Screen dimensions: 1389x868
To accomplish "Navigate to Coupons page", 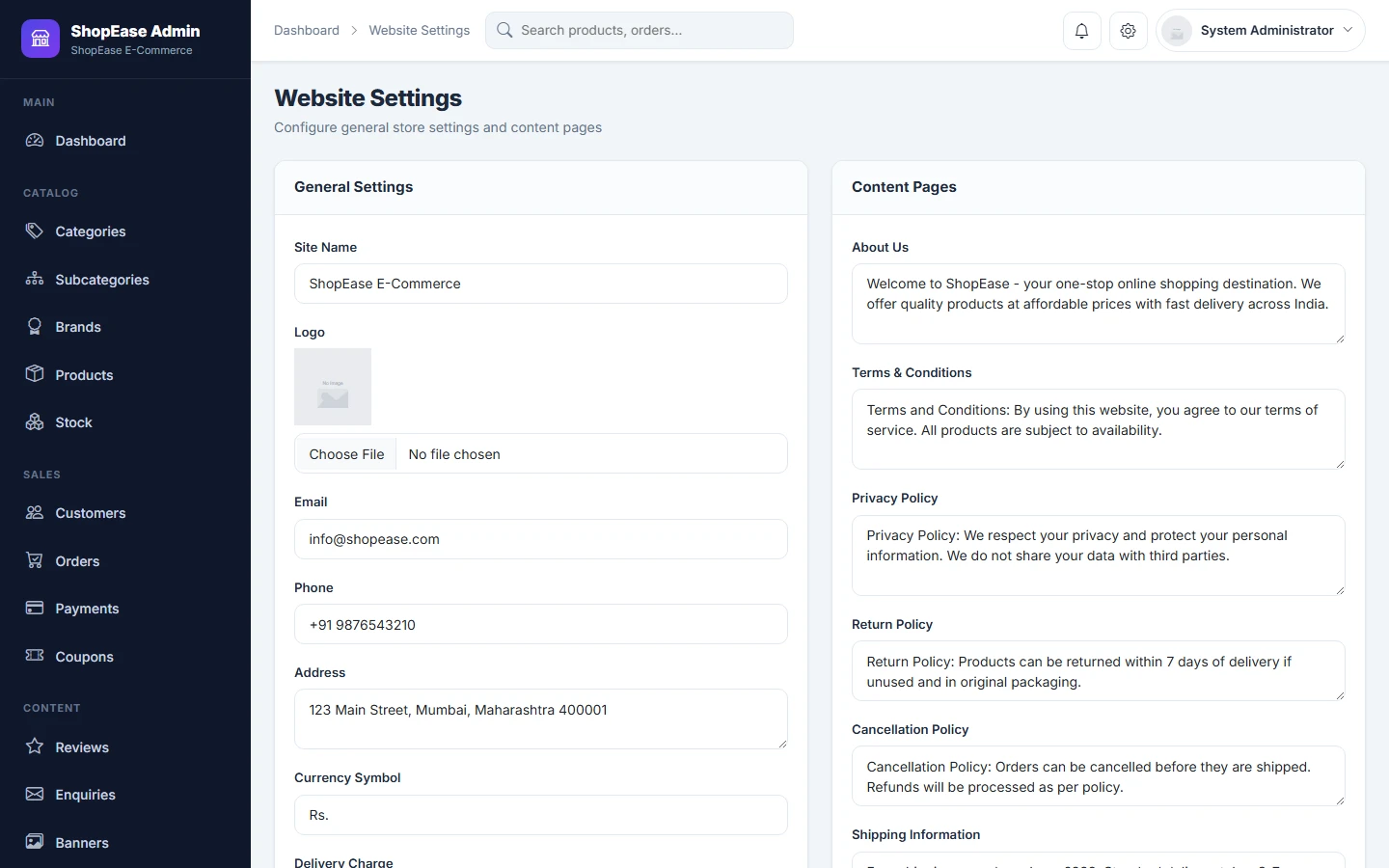I will tap(125, 657).
